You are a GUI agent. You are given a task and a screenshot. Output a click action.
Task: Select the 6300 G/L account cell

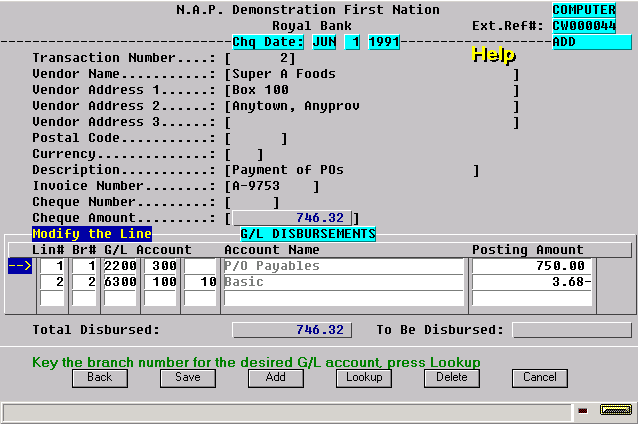coord(120,282)
